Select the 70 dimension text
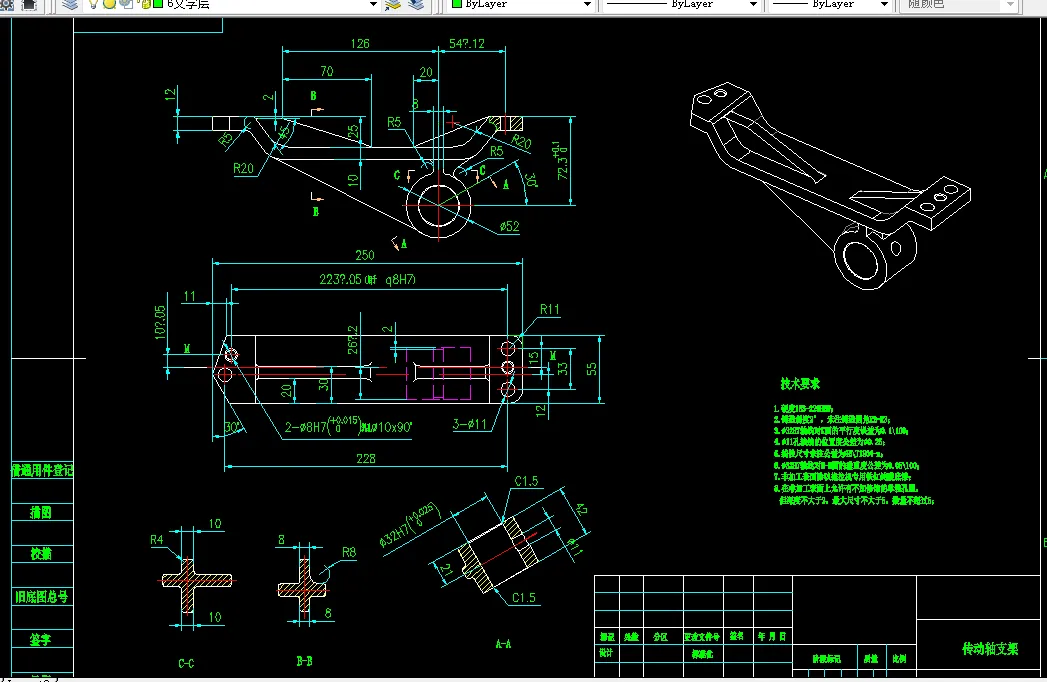 pos(327,71)
